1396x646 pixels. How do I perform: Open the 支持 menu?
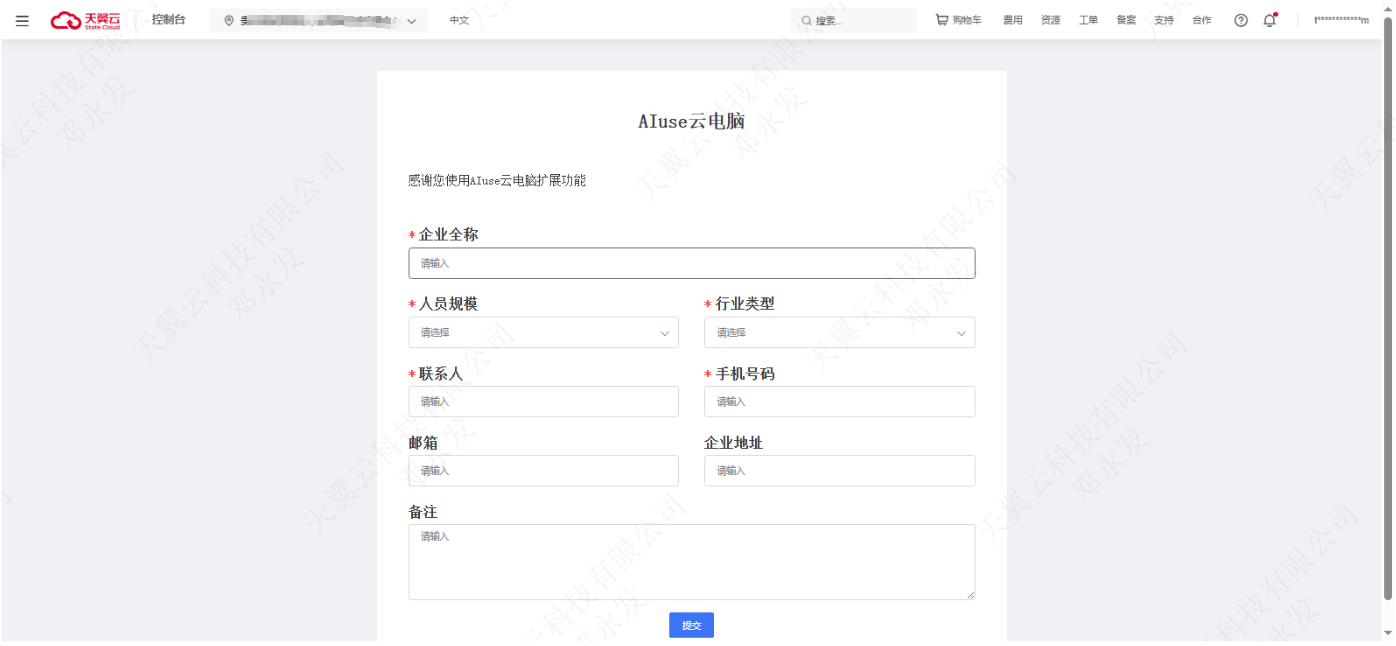(1163, 20)
